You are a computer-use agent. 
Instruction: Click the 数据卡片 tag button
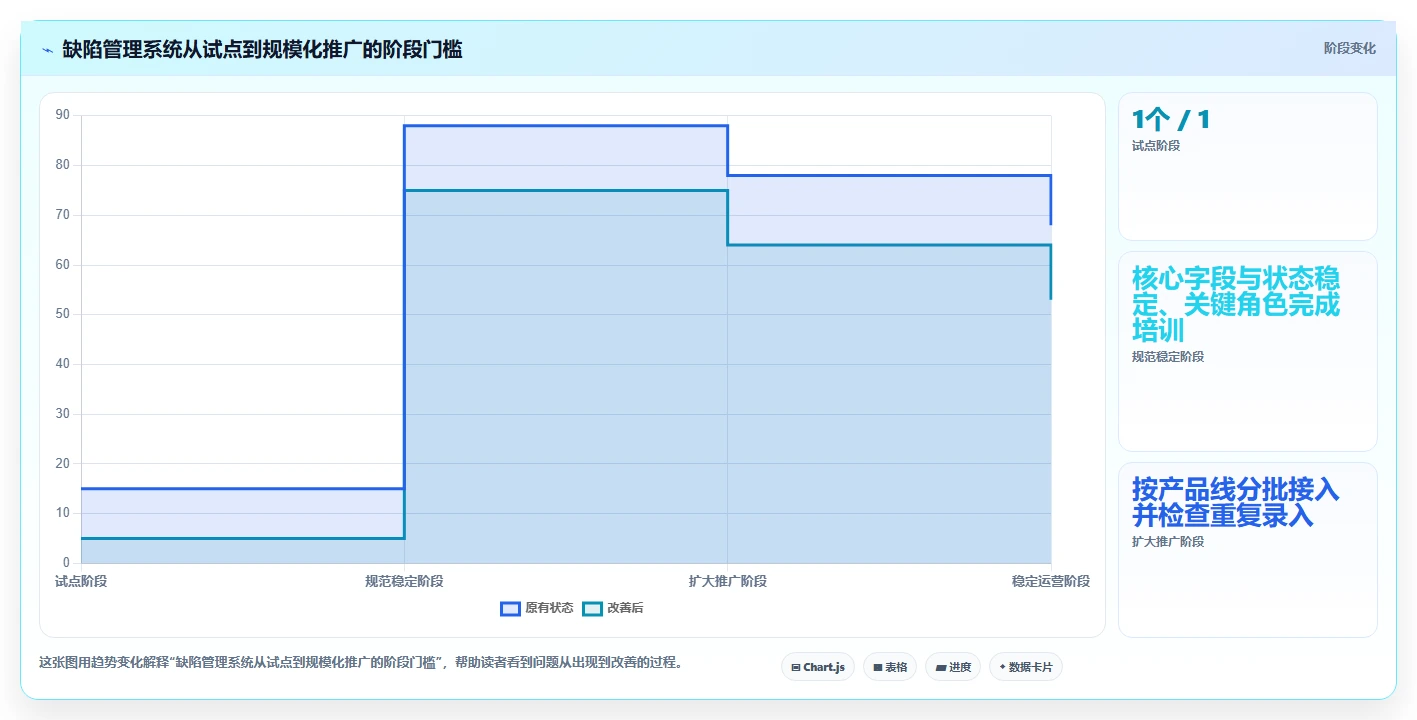click(x=1026, y=667)
